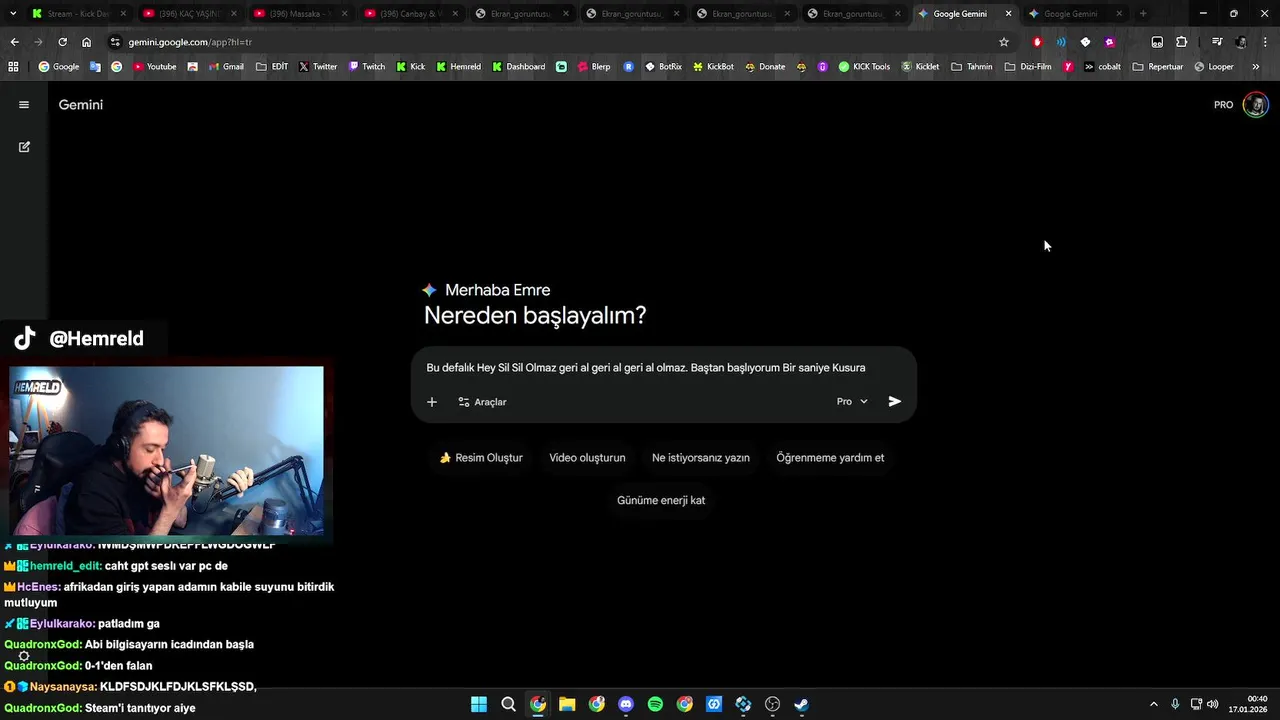Open a new browser tab

(1143, 14)
